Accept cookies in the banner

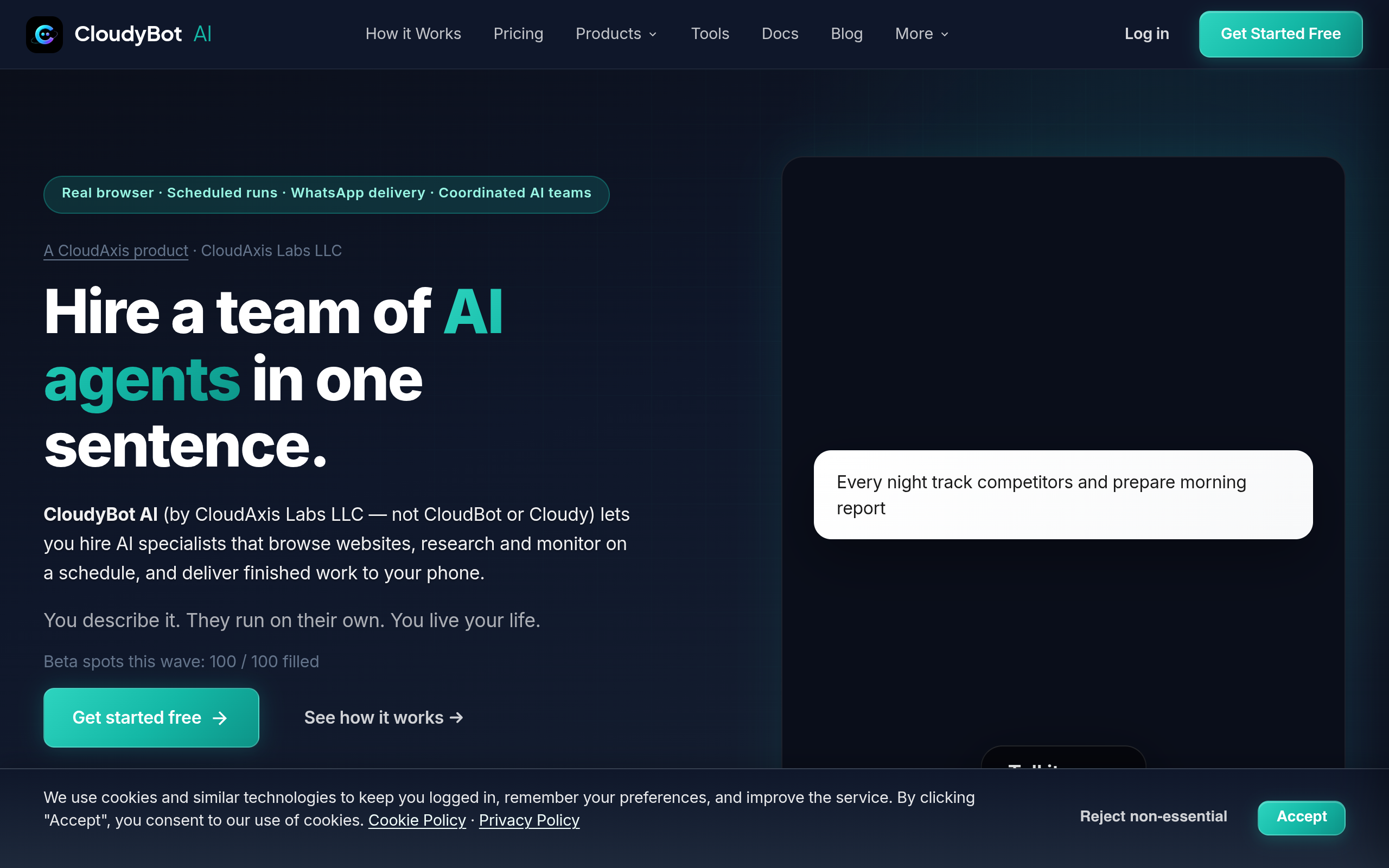coord(1301,818)
